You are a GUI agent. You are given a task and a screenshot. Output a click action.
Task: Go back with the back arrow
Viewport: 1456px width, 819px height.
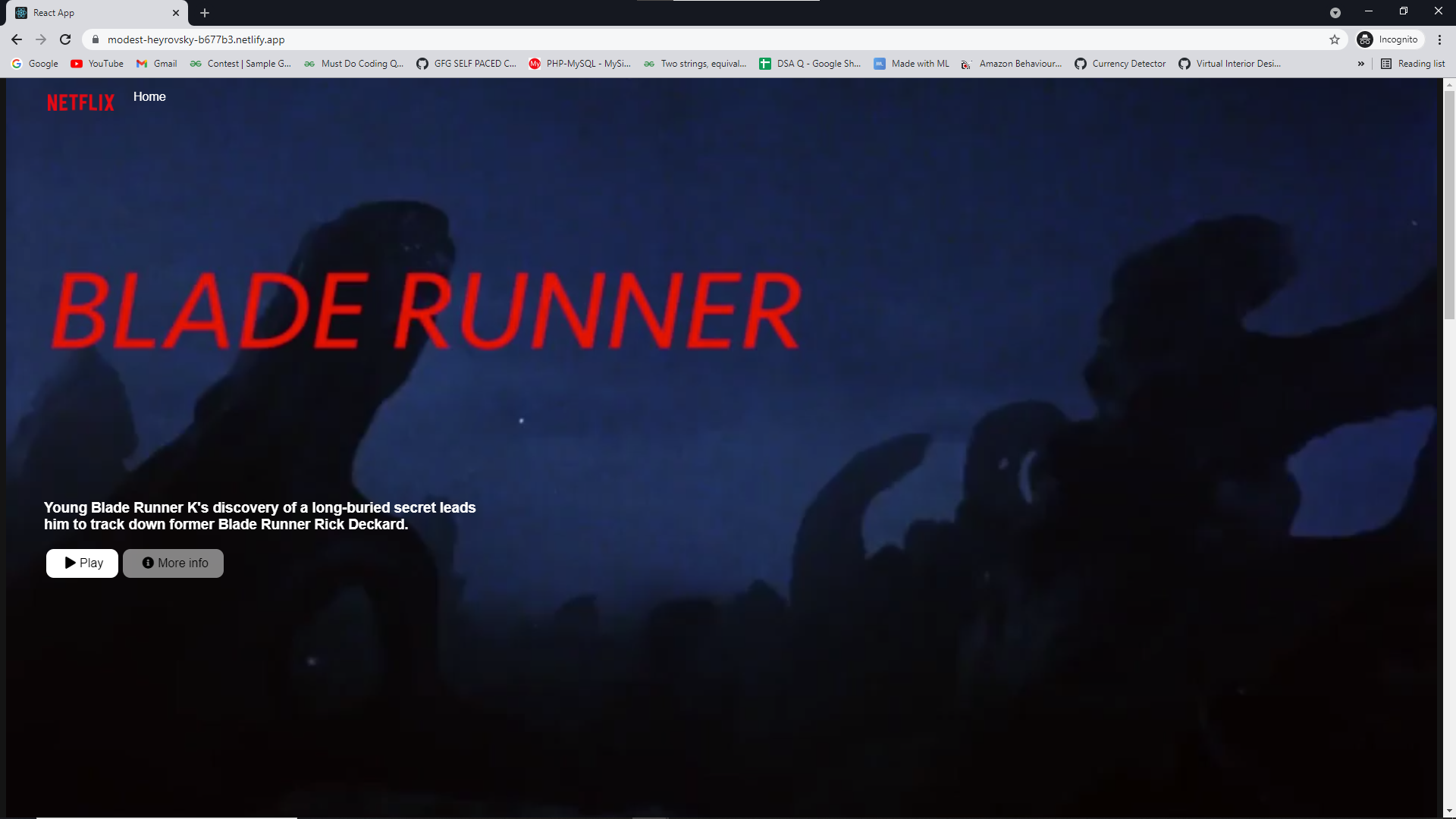pos(17,39)
